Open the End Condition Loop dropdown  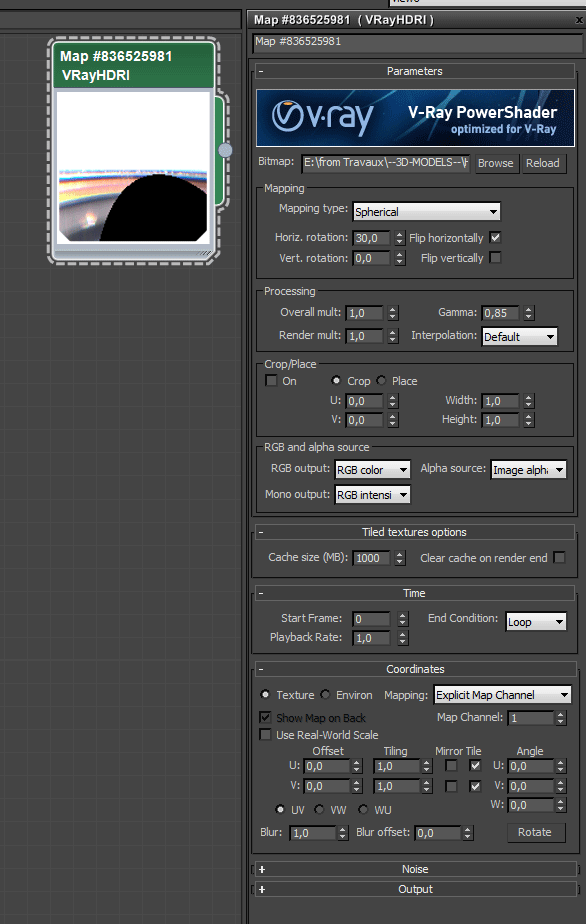536,622
